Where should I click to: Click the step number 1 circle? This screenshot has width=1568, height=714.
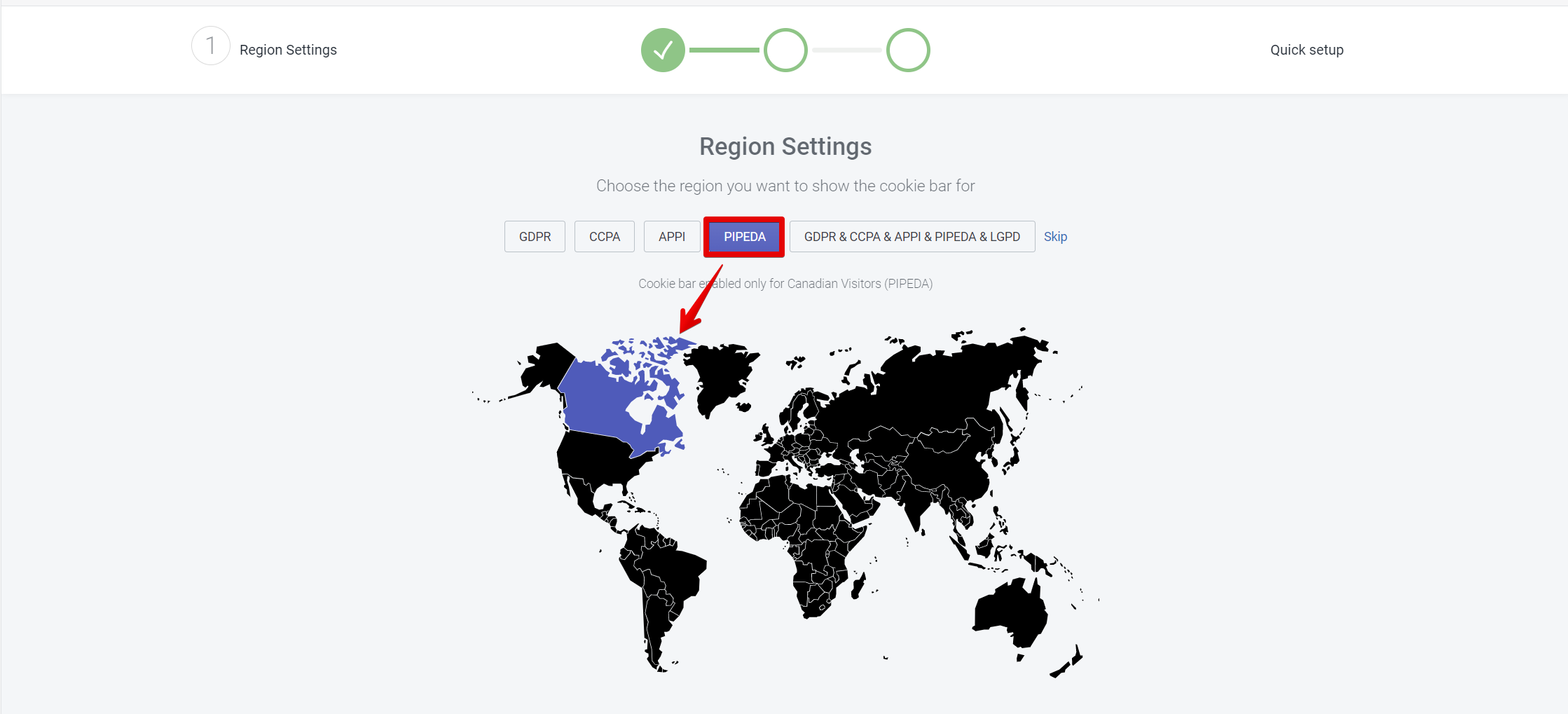click(211, 46)
